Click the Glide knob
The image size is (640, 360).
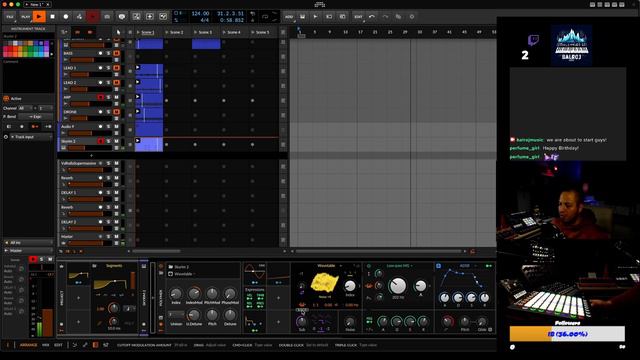coord(482,322)
